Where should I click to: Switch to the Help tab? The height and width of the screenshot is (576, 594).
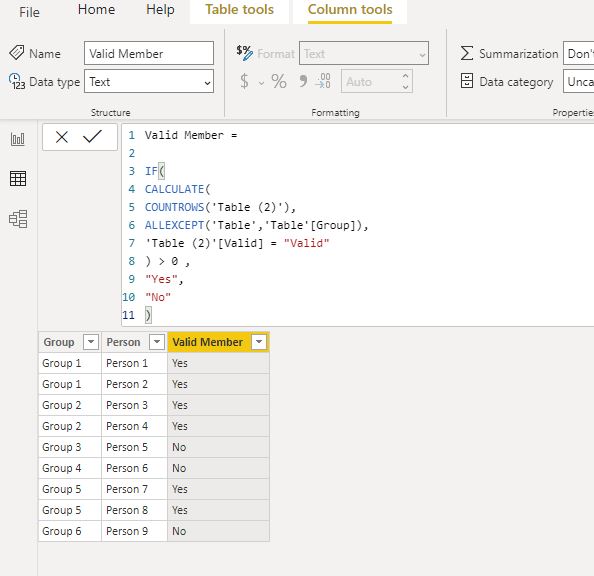(160, 9)
